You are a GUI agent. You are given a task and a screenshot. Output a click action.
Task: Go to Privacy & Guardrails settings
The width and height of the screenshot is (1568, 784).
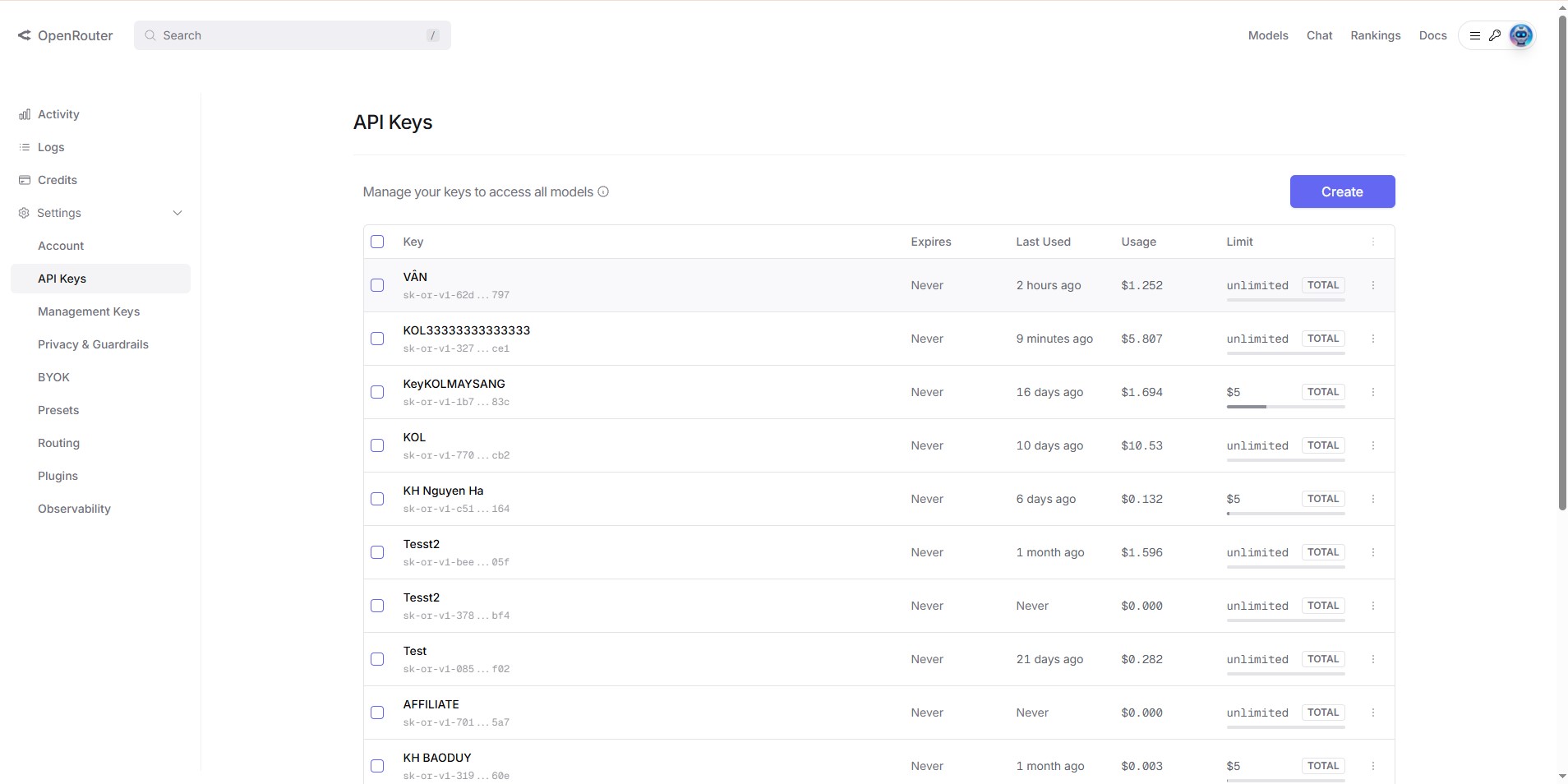93,344
